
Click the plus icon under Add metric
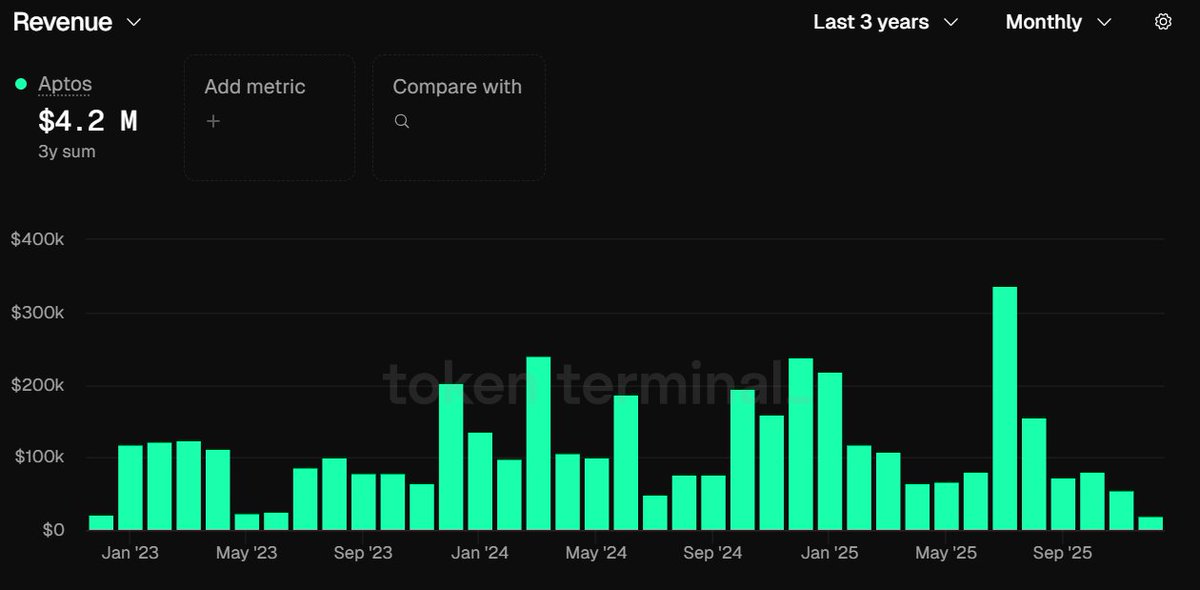pyautogui.click(x=211, y=121)
